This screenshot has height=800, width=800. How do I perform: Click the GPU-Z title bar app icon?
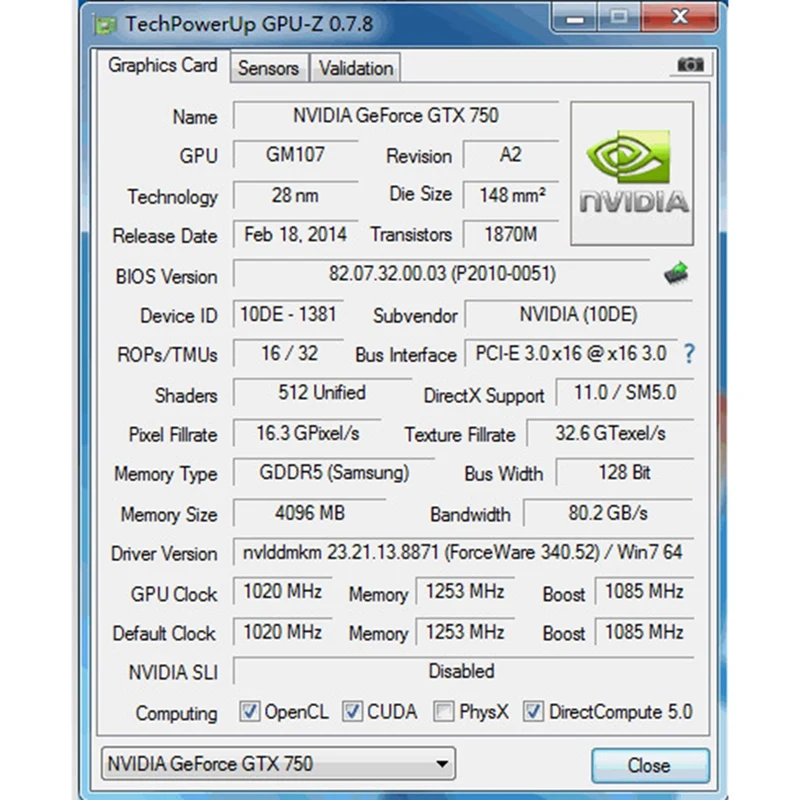pyautogui.click(x=105, y=25)
